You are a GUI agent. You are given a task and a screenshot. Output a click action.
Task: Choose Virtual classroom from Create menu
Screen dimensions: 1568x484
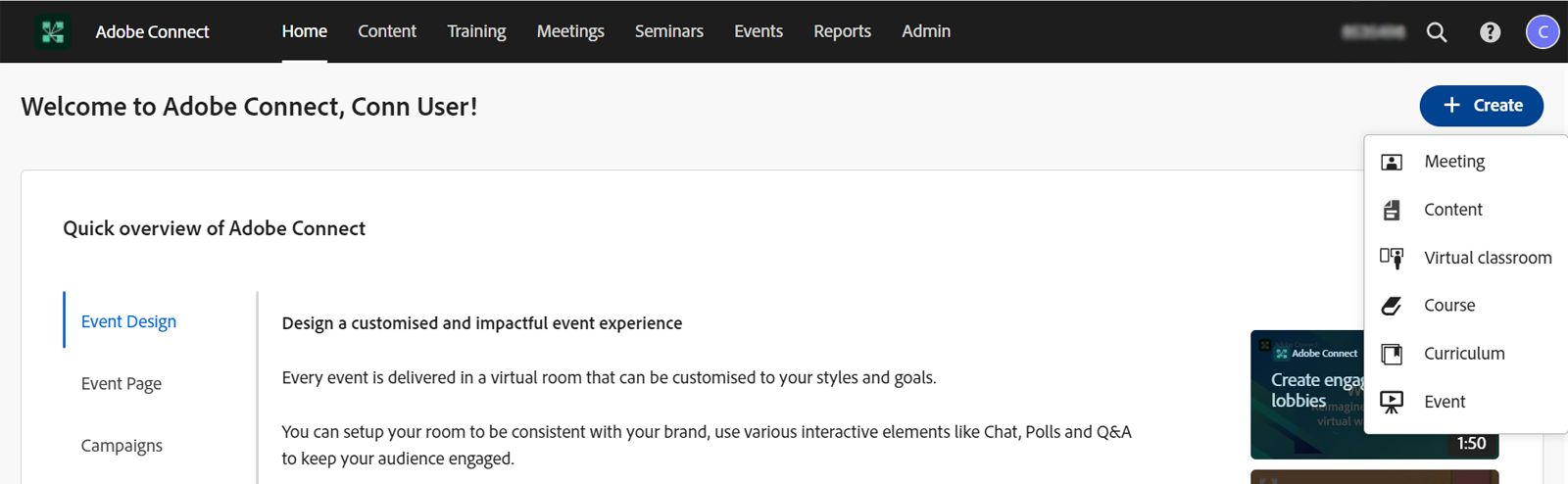1488,258
